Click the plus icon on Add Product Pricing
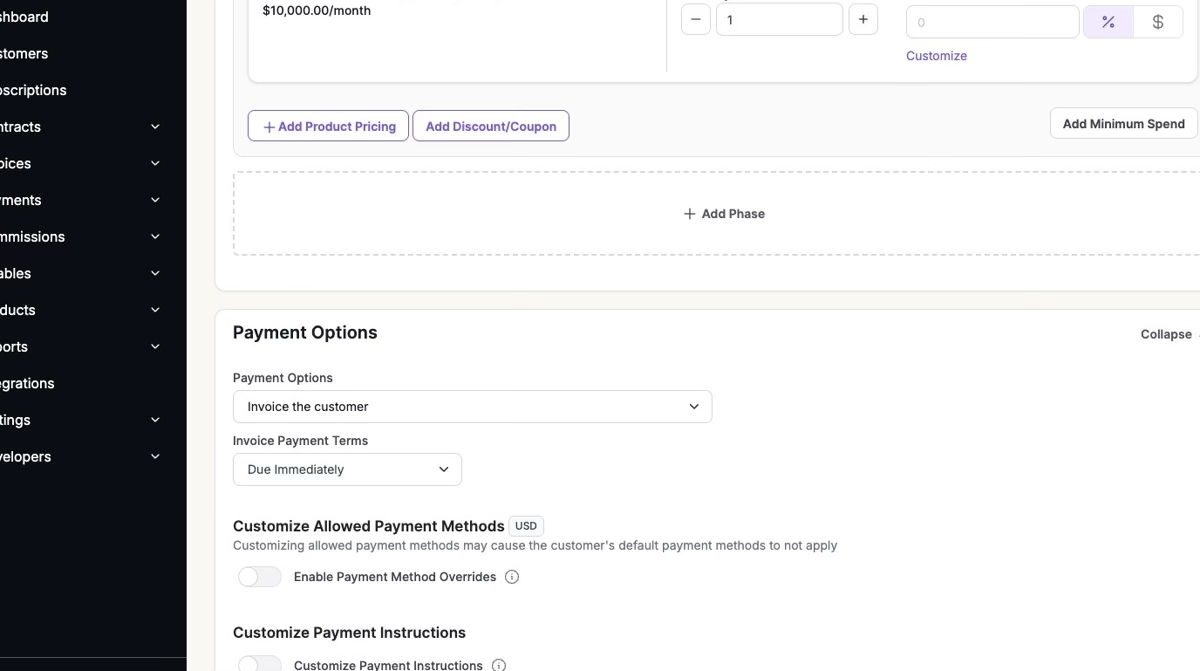Viewport: 1200px width, 671px height. (x=269, y=127)
